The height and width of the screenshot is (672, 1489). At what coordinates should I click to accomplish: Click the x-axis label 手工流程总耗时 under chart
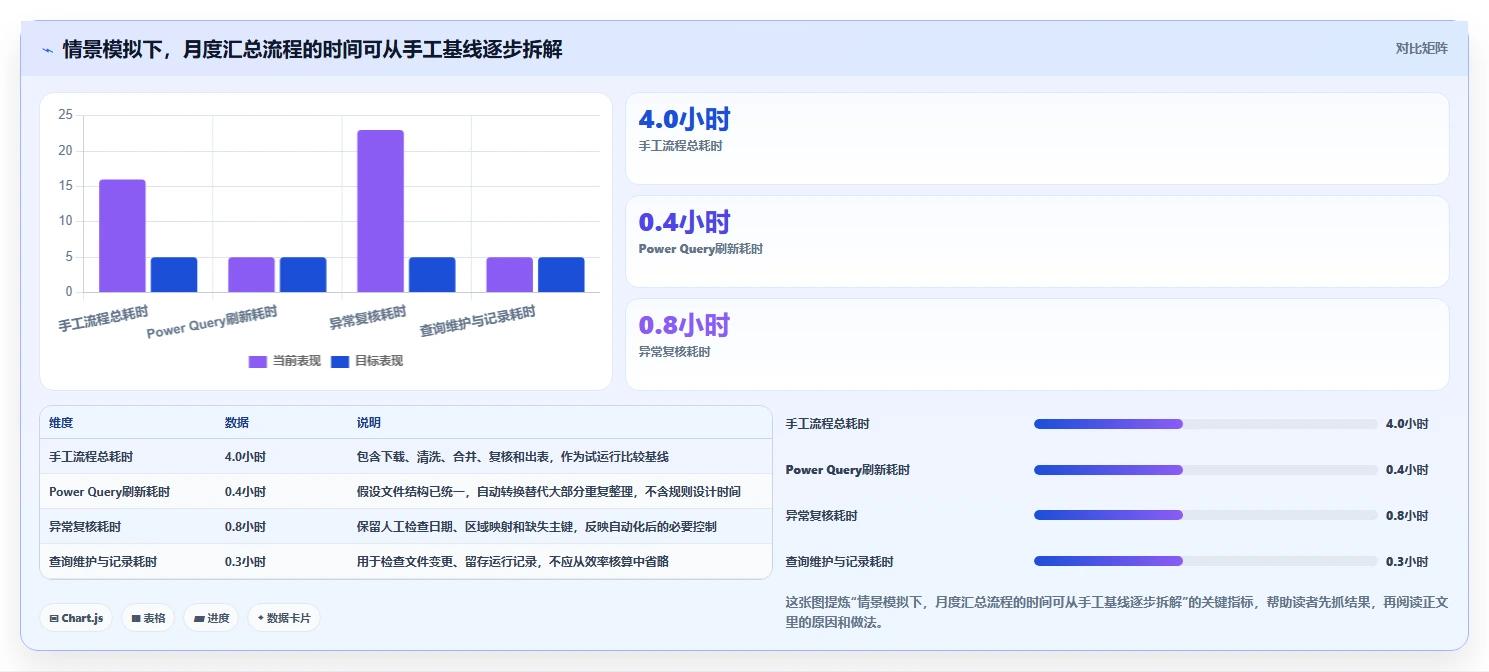[x=104, y=320]
